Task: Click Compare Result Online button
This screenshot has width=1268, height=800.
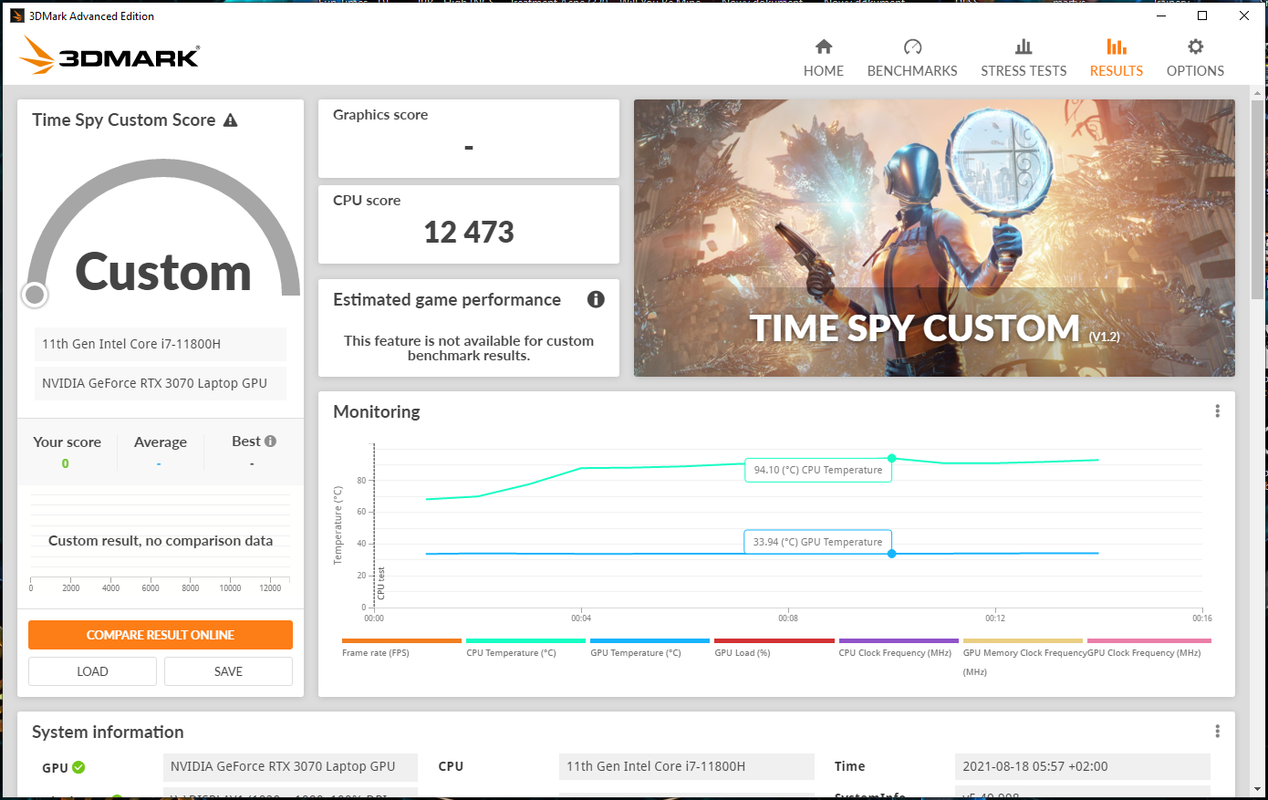Action: (160, 635)
